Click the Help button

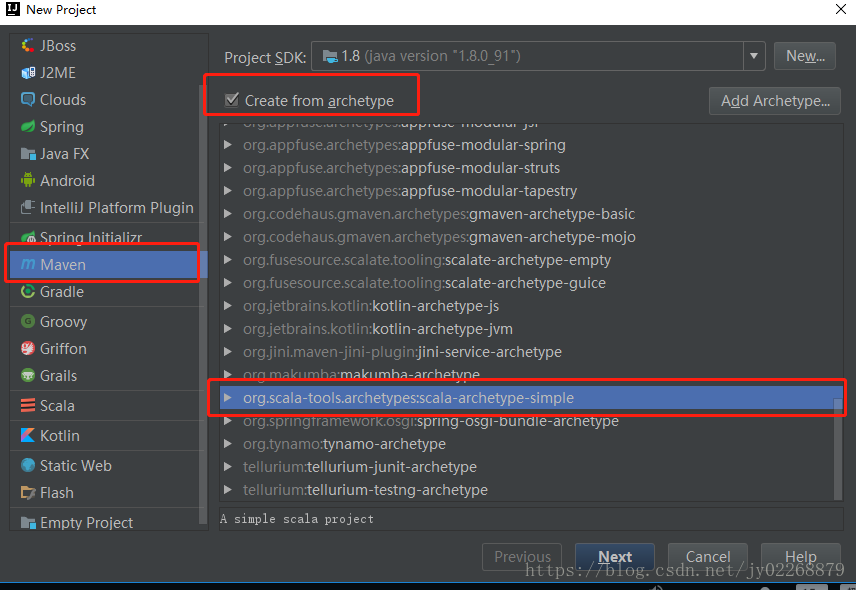click(x=800, y=557)
